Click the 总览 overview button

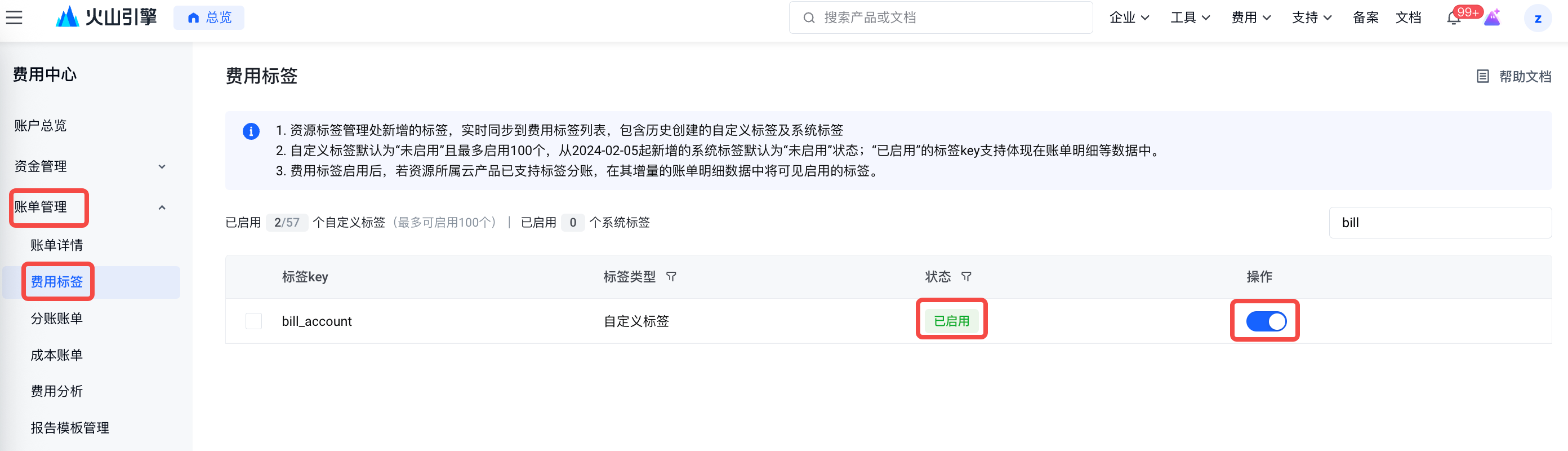click(x=209, y=17)
